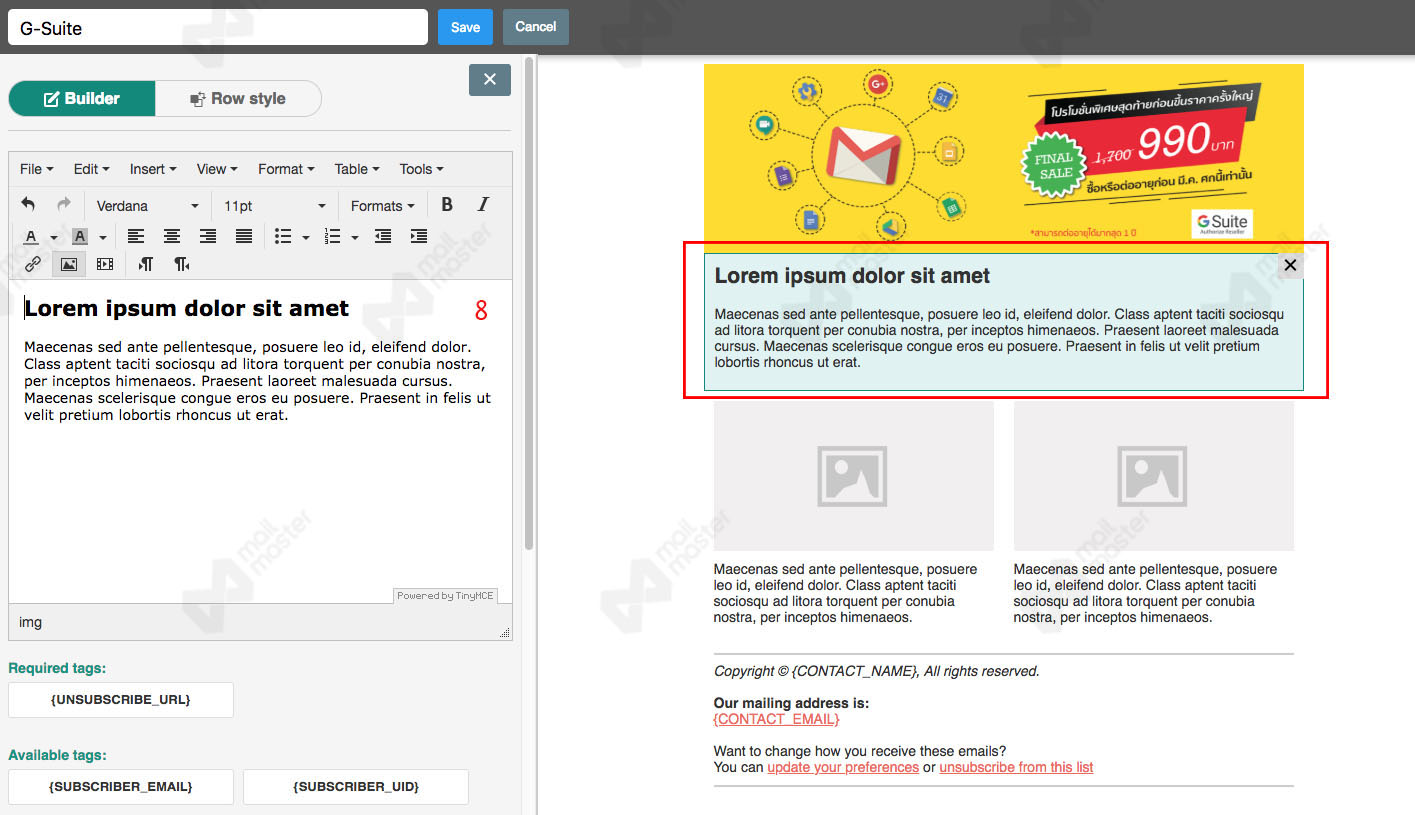The height and width of the screenshot is (815, 1415).
Task: Insert the {UNSUBSCRIBE_URL} tag
Action: click(120, 699)
